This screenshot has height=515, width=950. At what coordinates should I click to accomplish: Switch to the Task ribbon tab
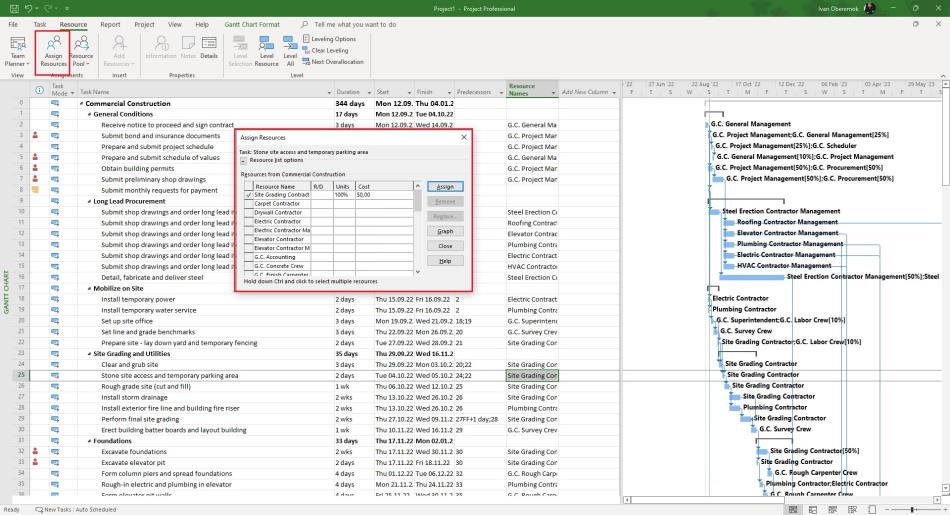click(40, 24)
